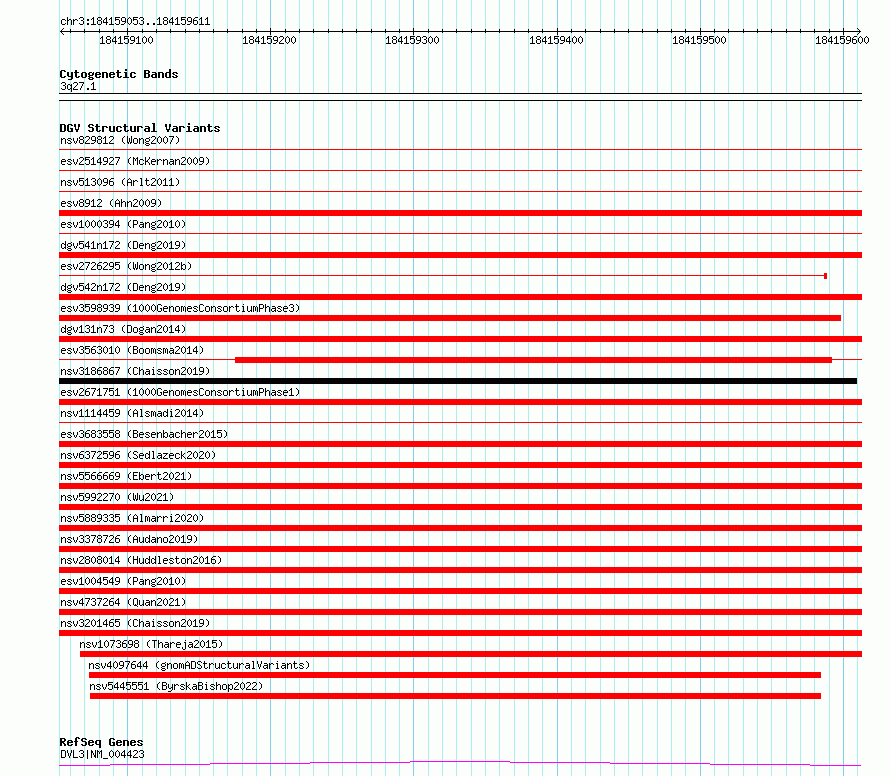Select variant esv3563010 (Boomsma2014)
Image resolution: width=890 pixels, height=776 pixels.
tap(132, 350)
